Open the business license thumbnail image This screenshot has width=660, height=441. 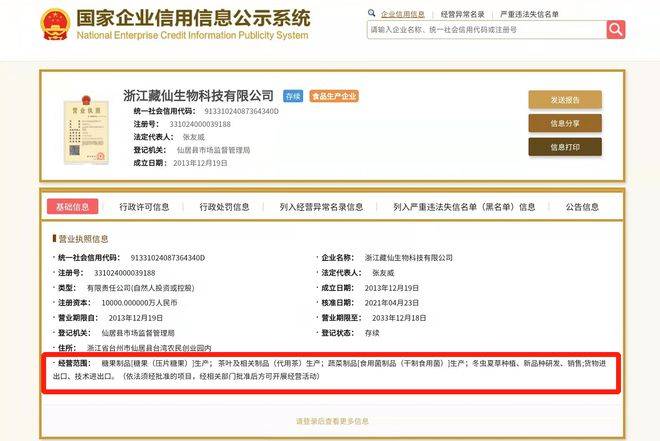[86, 130]
